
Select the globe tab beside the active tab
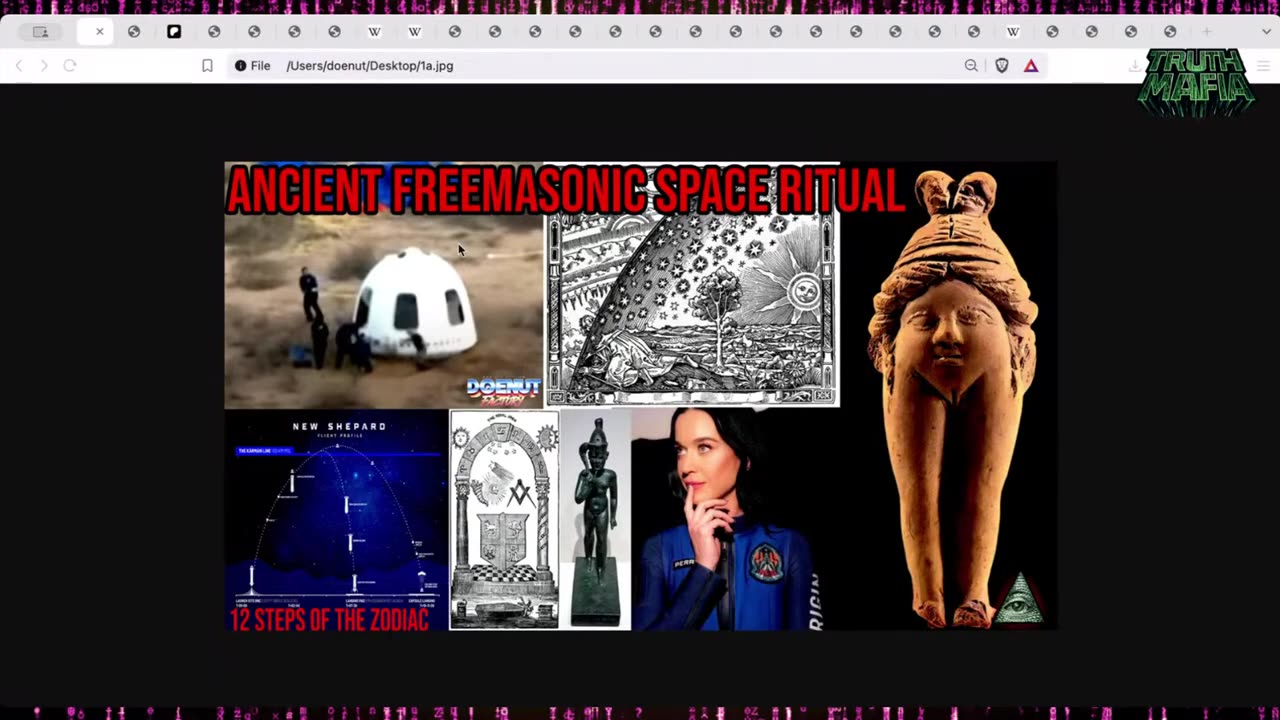(134, 32)
